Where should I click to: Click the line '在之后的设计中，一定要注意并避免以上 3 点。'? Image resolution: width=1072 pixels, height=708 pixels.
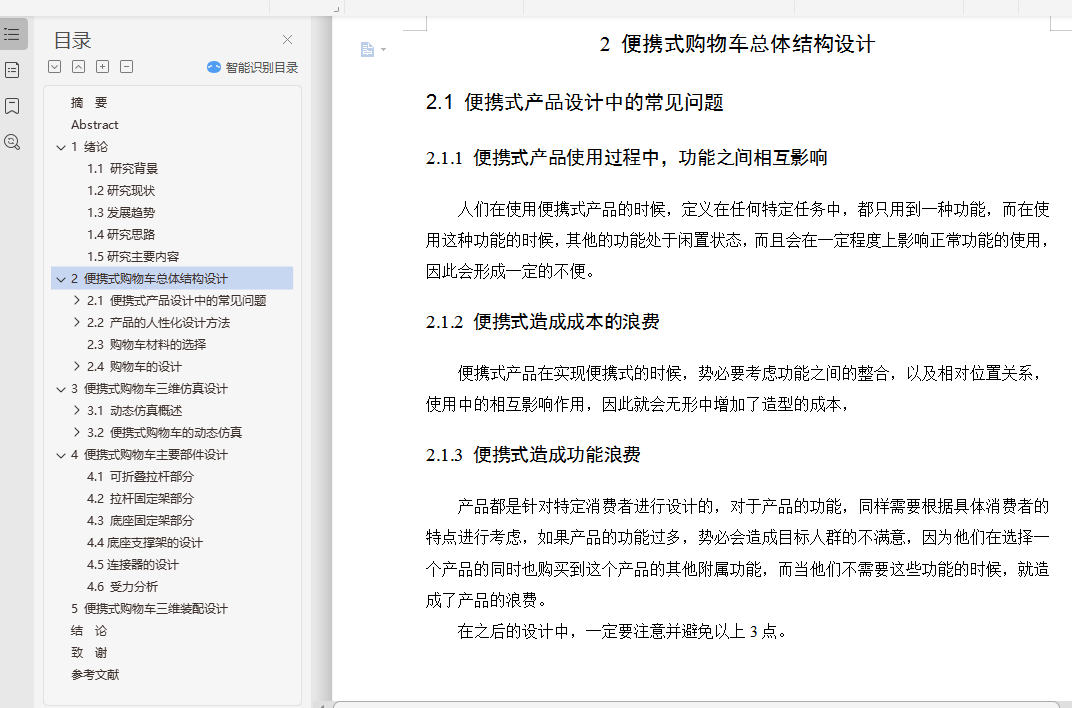point(622,631)
